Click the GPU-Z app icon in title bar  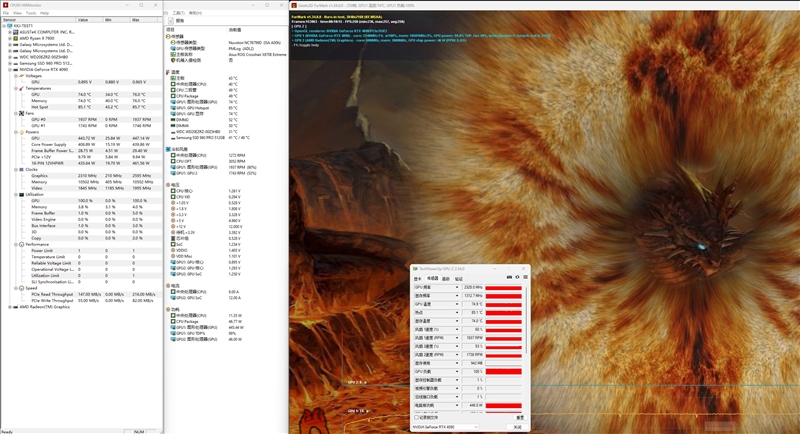(x=415, y=269)
